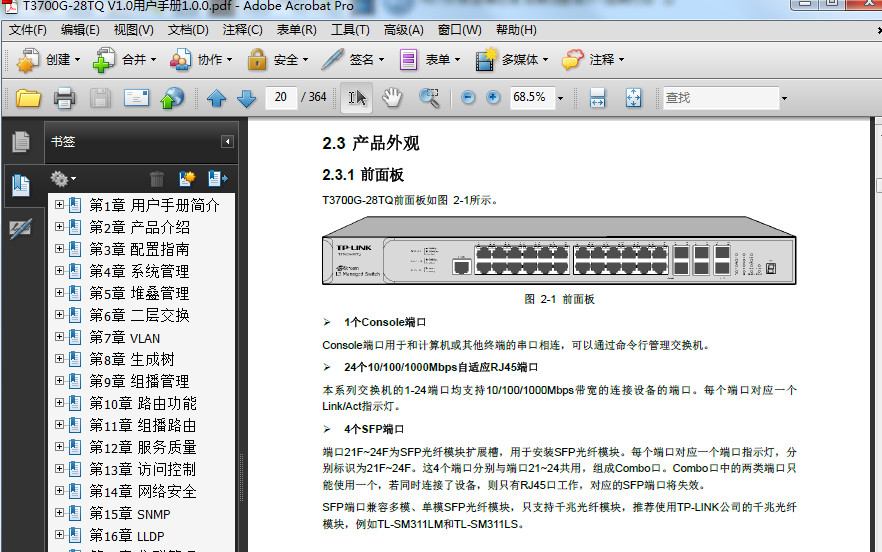This screenshot has height=552, width=882.
Task: Jump to bookmark 第14章 网络安全
Action: pyautogui.click(x=143, y=492)
